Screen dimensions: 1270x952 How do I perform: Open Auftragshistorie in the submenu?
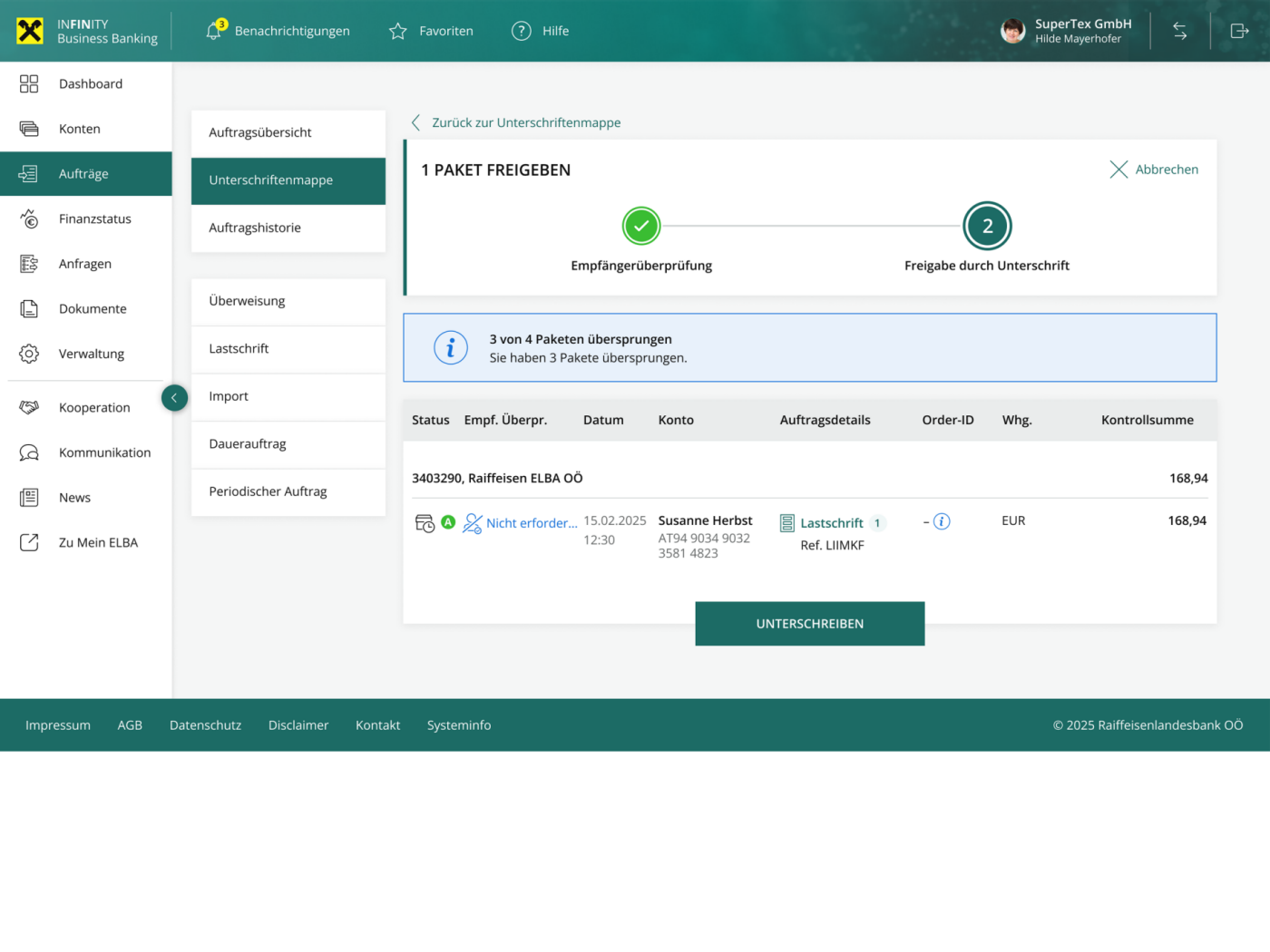(x=255, y=228)
